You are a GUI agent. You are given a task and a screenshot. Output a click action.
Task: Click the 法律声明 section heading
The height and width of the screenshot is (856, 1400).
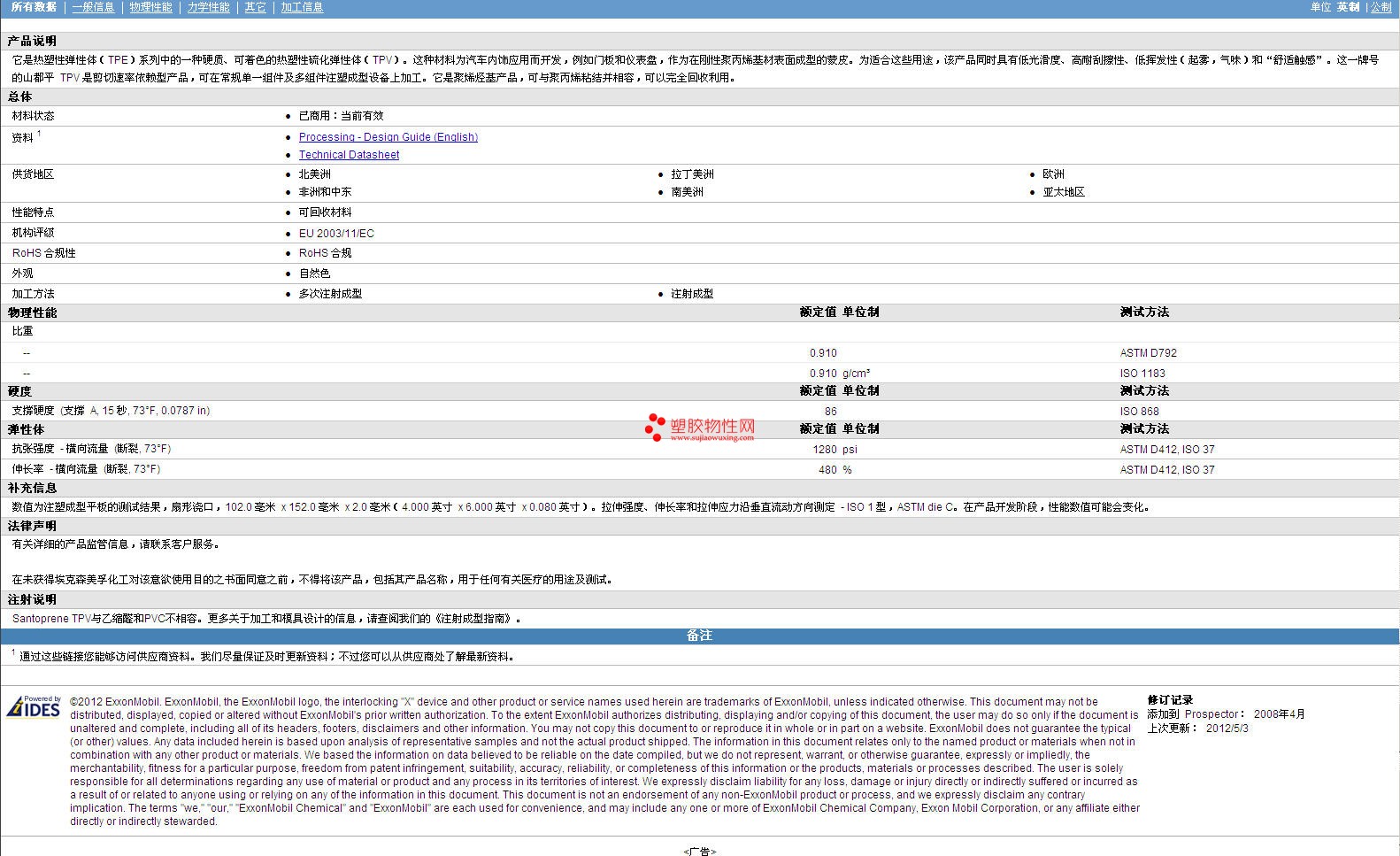[32, 526]
